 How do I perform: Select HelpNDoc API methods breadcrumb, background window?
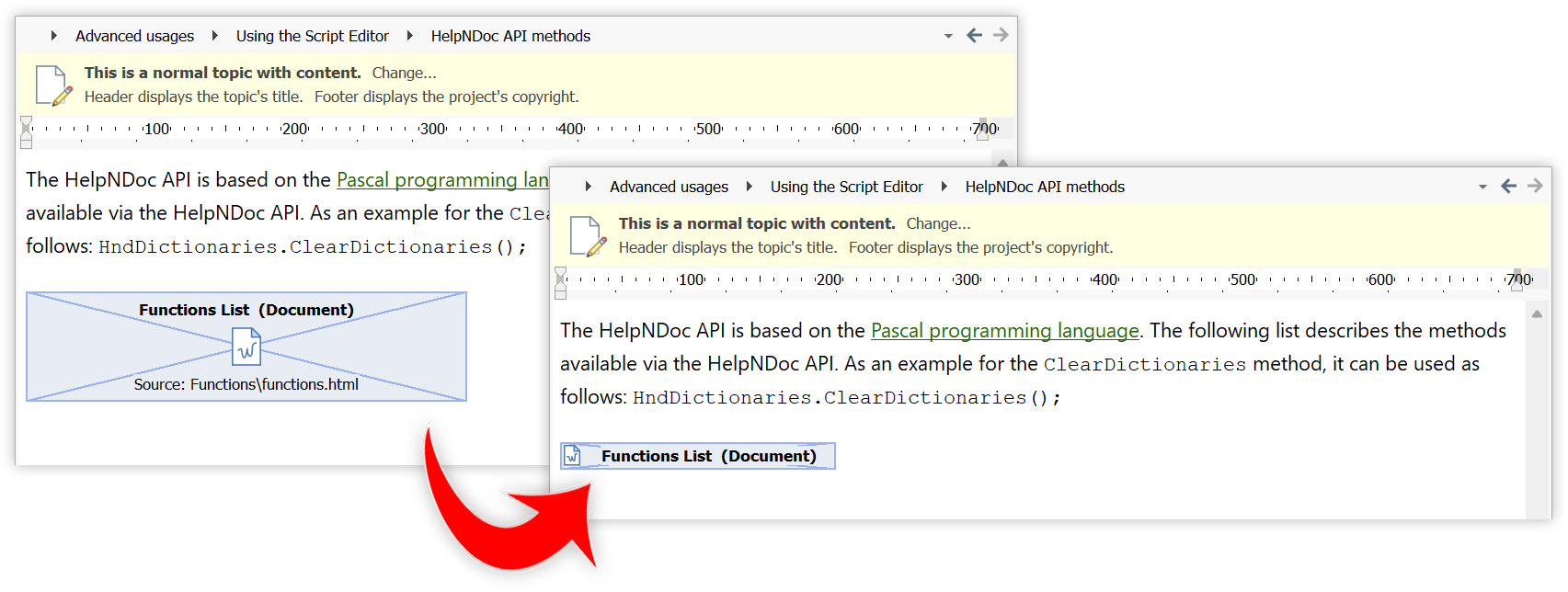(510, 36)
